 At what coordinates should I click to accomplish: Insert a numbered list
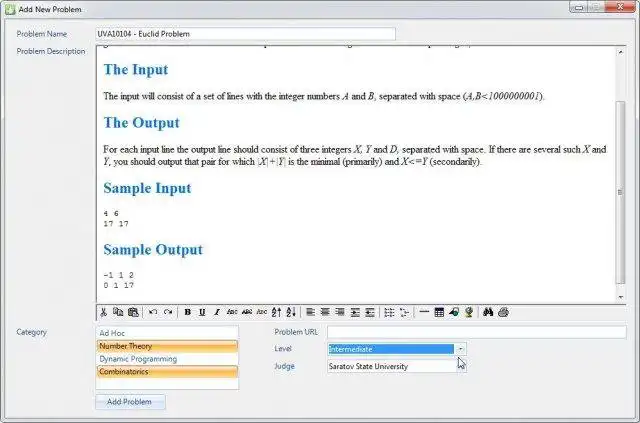389,312
